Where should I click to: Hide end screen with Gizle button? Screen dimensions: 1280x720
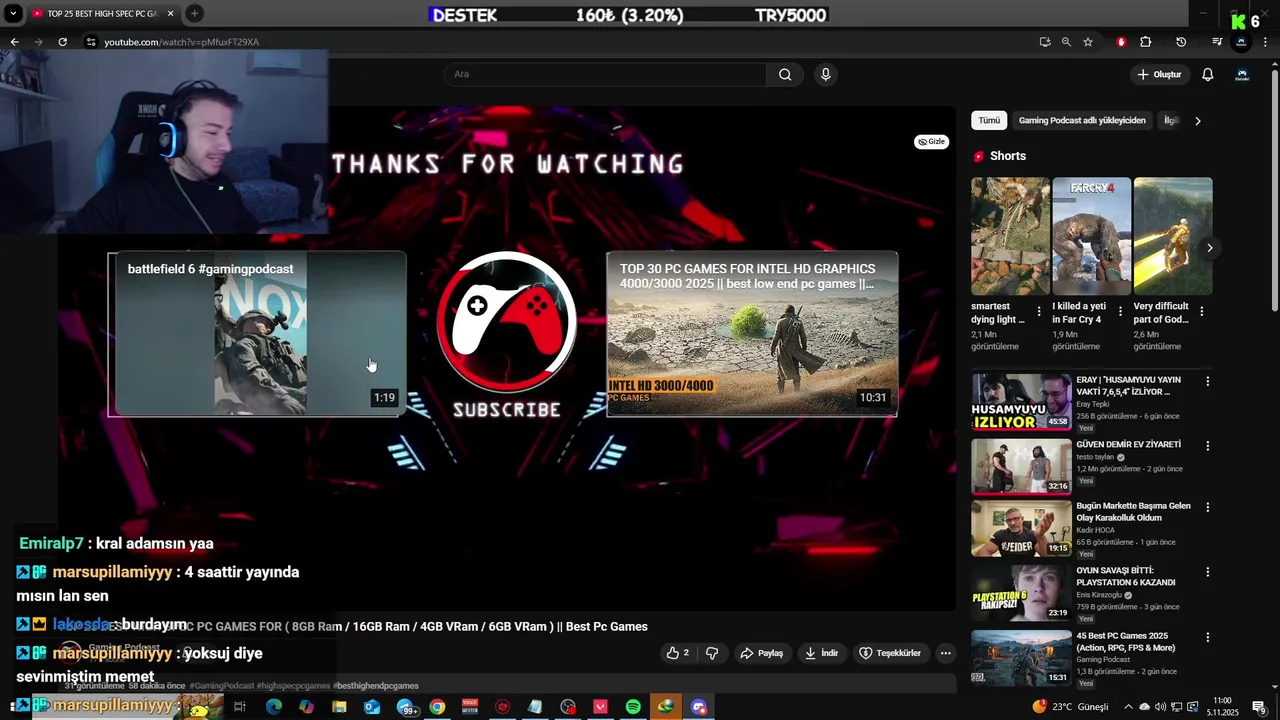[x=931, y=142]
